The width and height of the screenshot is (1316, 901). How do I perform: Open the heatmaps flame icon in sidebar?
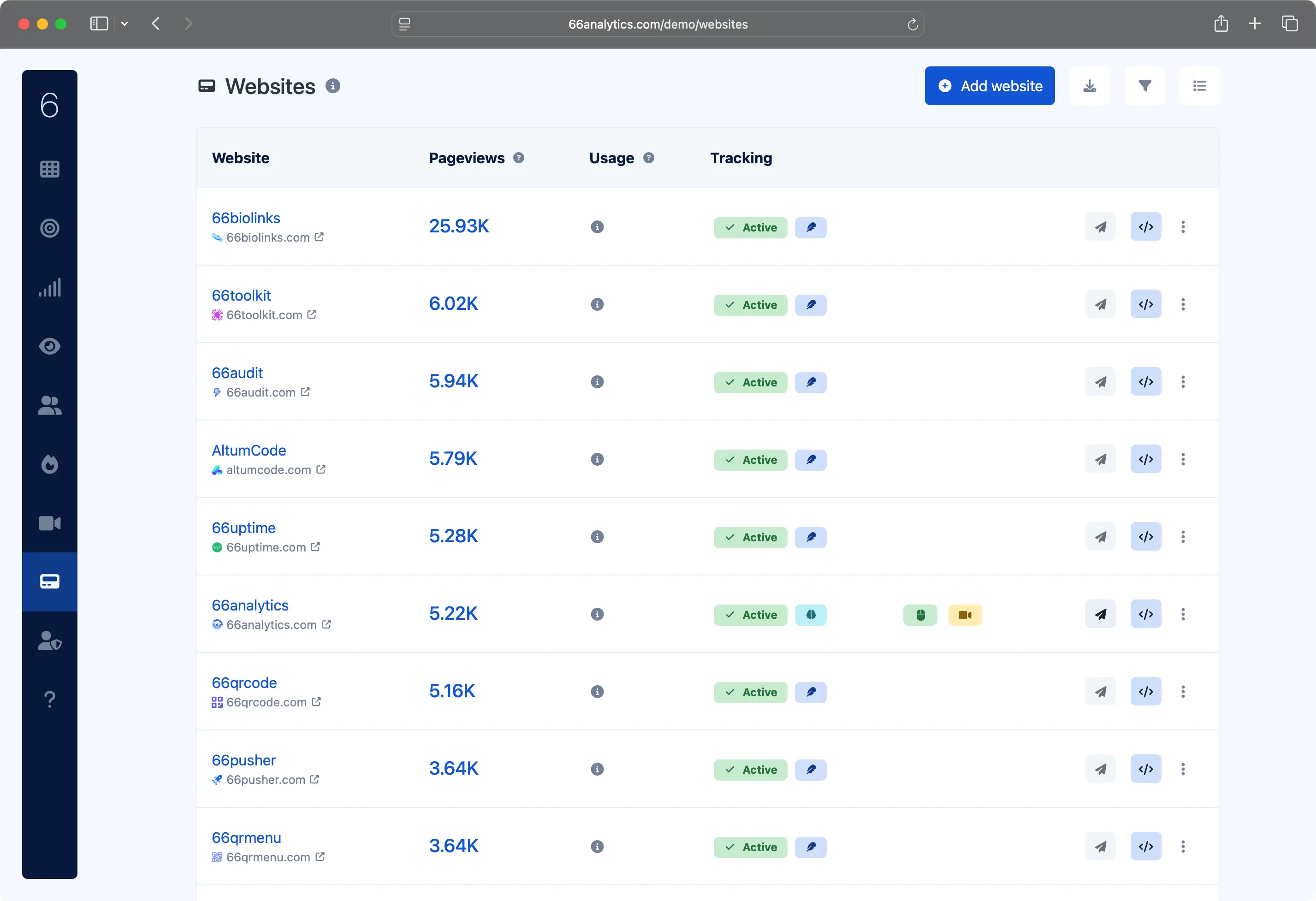tap(50, 464)
